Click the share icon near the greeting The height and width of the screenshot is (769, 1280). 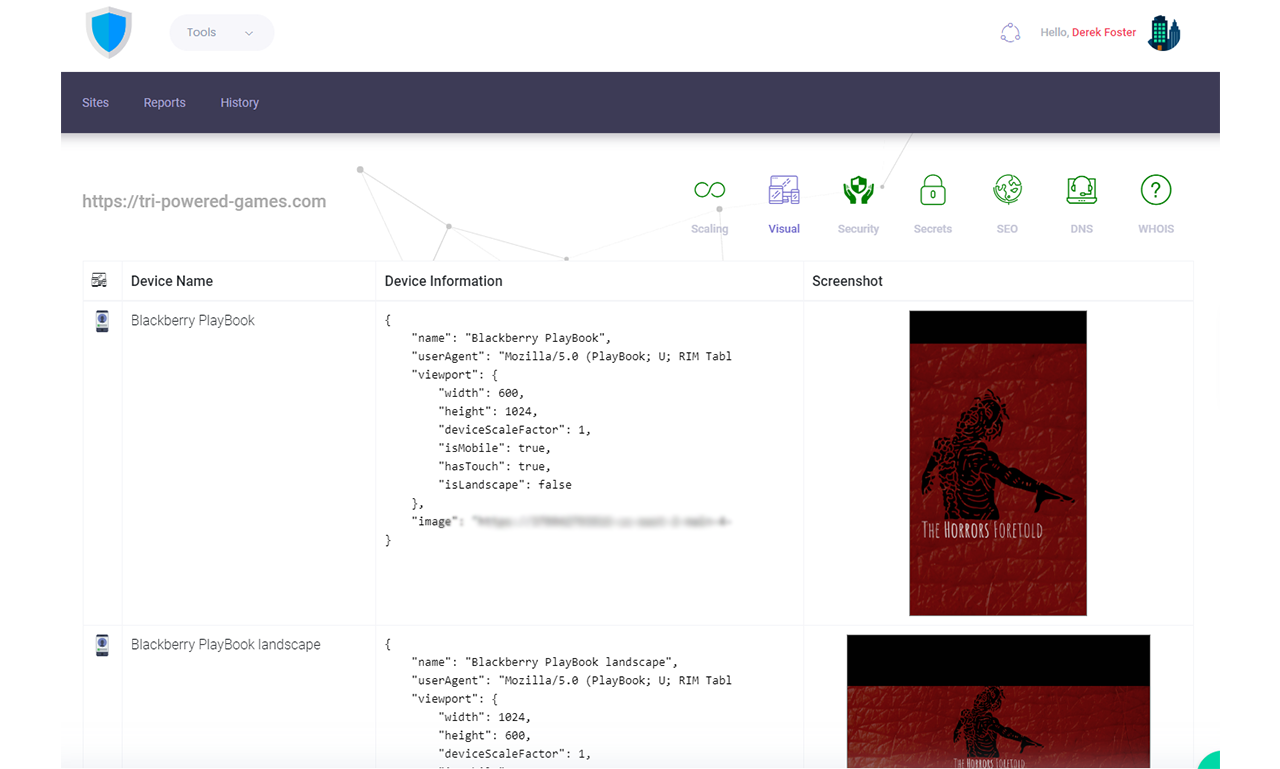tap(1010, 32)
